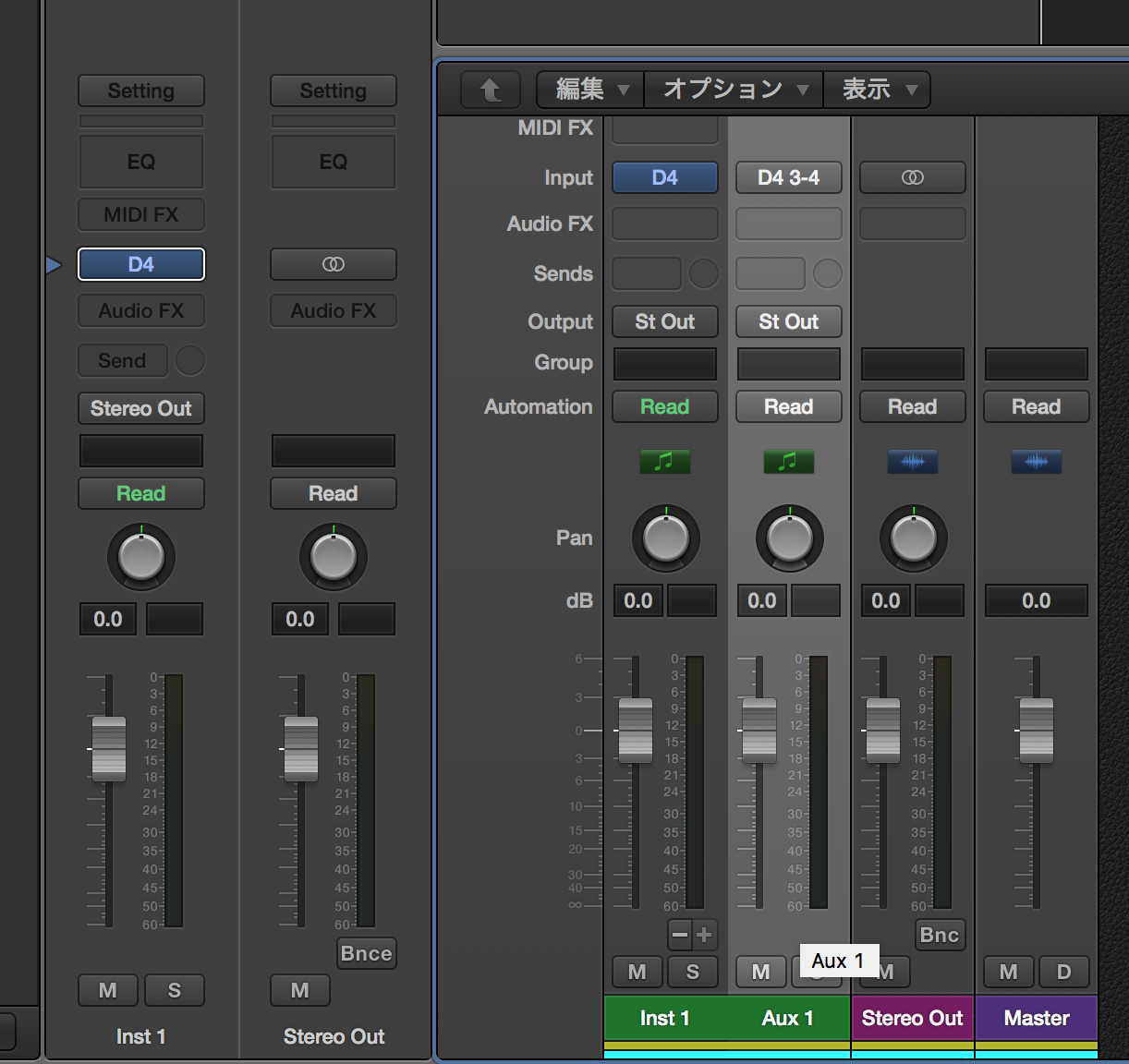The width and height of the screenshot is (1129, 1064).
Task: Solo Inst 1 in the inspector strip
Action: pyautogui.click(x=174, y=990)
